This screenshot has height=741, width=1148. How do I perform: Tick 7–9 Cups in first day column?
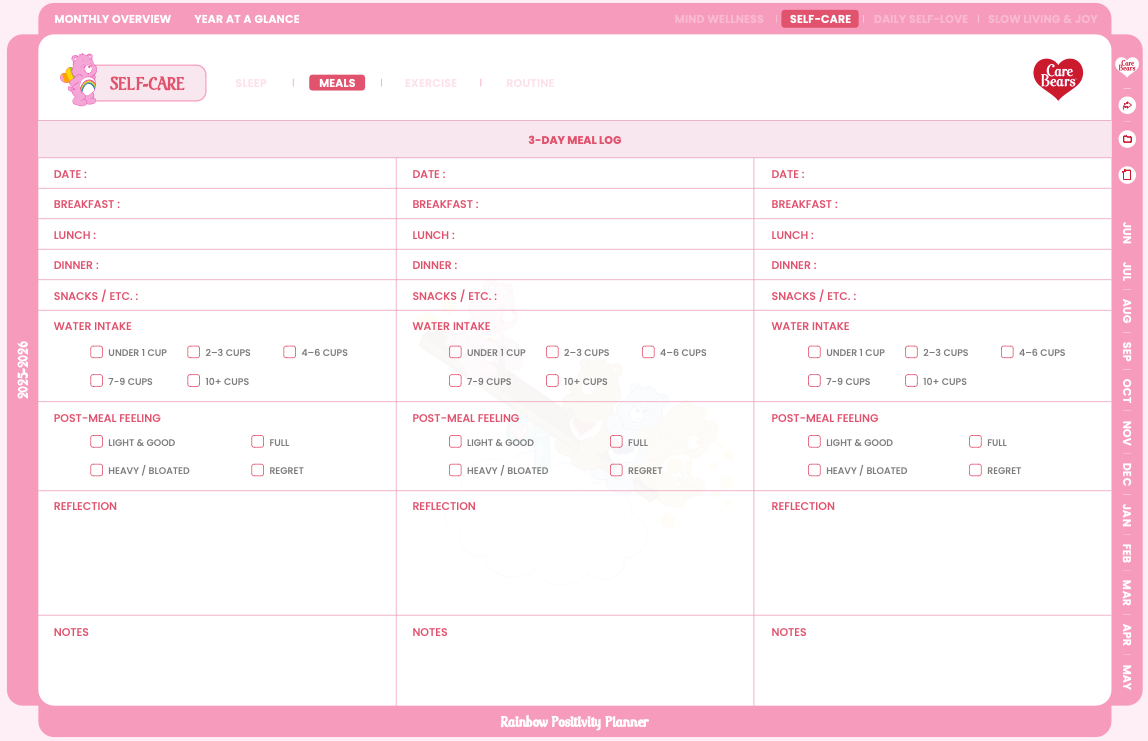tap(97, 381)
